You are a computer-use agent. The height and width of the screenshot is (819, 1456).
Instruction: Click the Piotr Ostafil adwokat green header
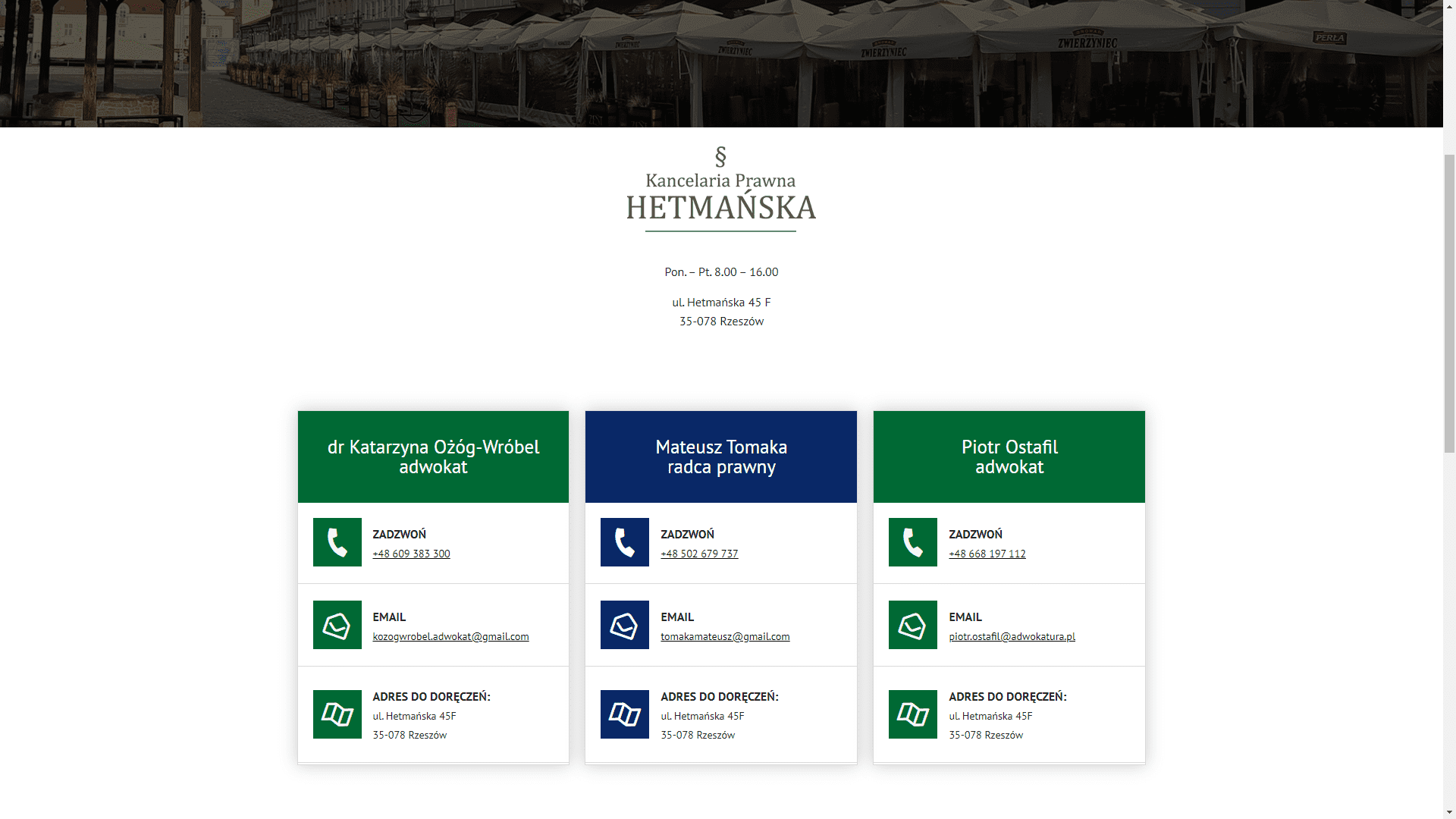(x=1009, y=457)
